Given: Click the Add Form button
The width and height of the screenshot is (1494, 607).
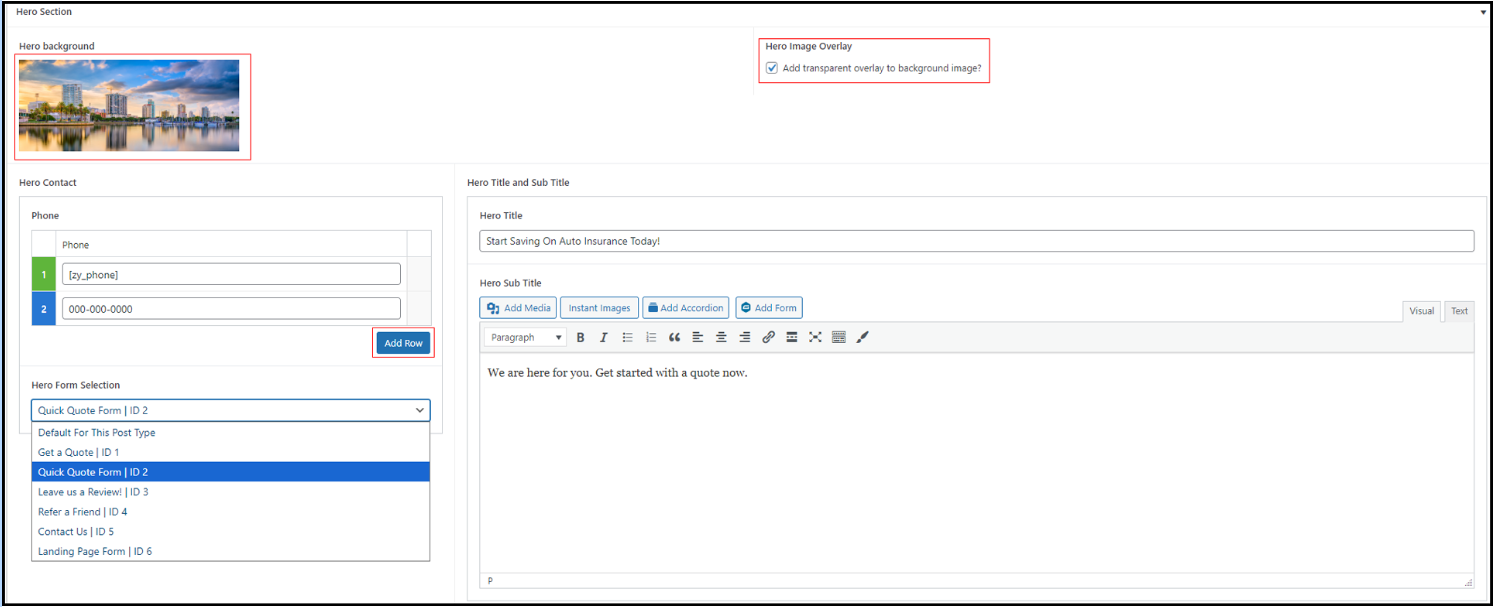Looking at the screenshot, I should (769, 308).
